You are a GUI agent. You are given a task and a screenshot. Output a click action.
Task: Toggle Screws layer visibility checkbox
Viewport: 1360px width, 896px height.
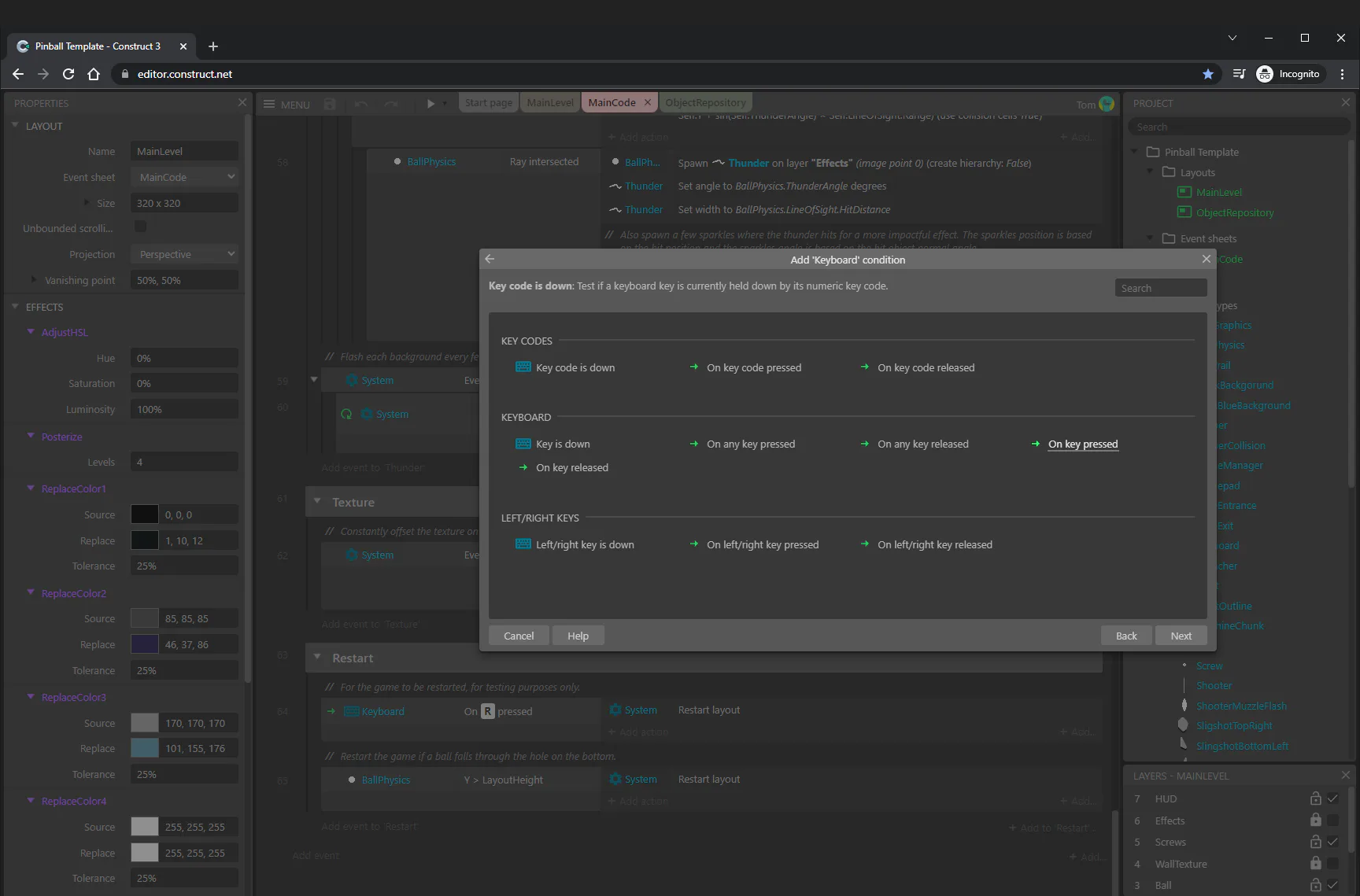(1332, 842)
